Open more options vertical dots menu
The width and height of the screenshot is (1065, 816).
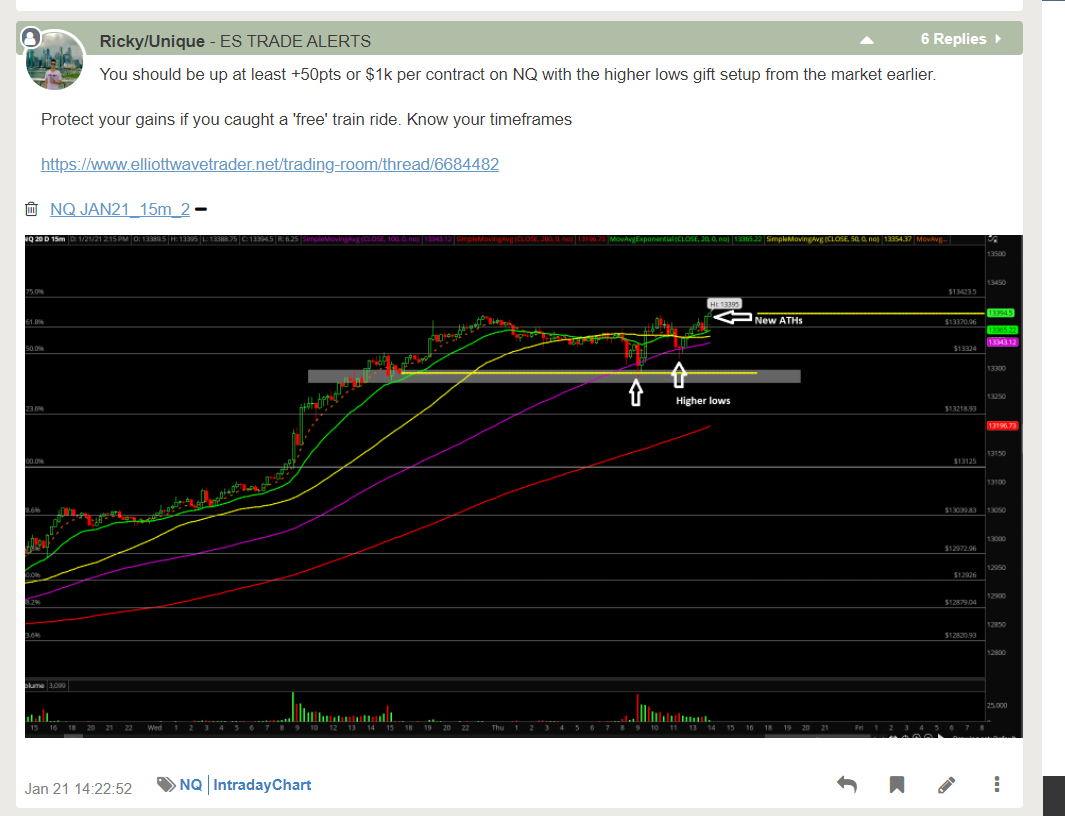click(997, 784)
